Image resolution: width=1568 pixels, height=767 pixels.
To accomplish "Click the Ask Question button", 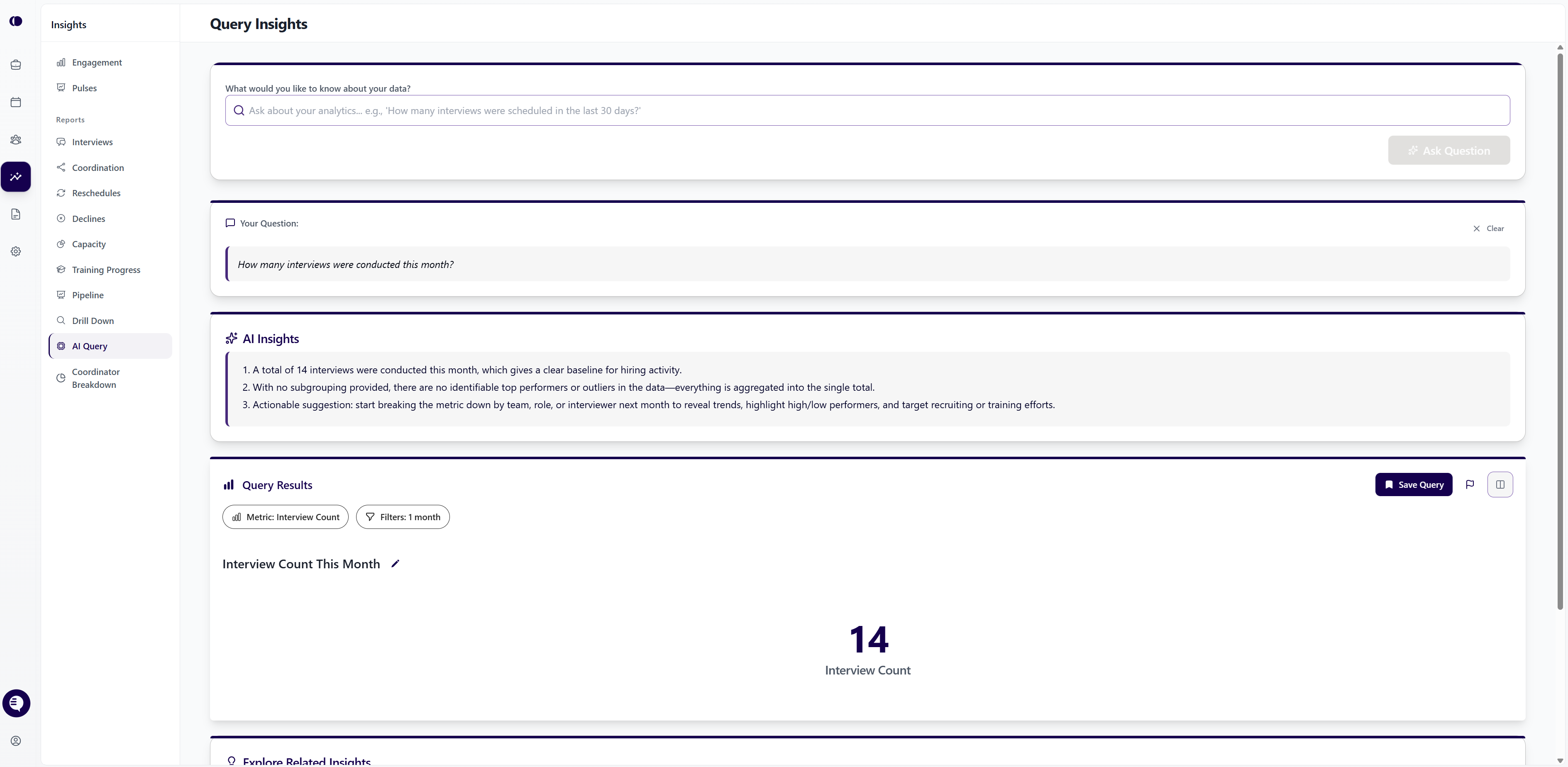I will (x=1449, y=150).
